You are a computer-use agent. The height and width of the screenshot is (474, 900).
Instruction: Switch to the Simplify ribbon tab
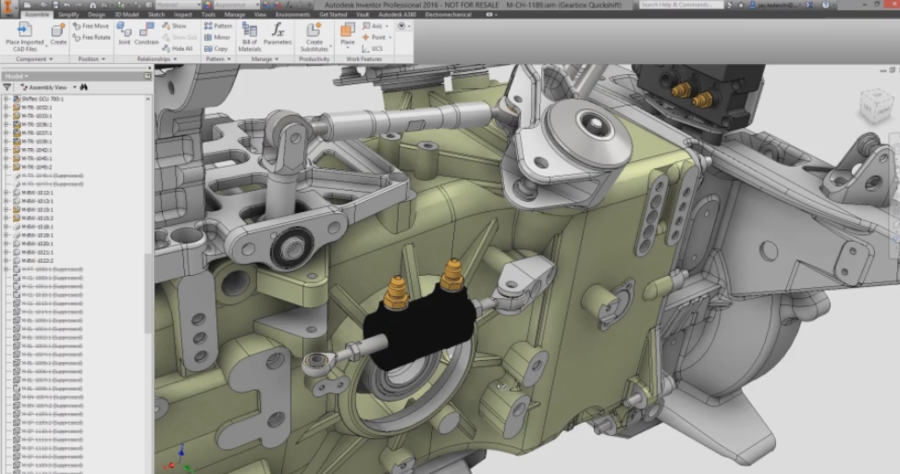(68, 14)
